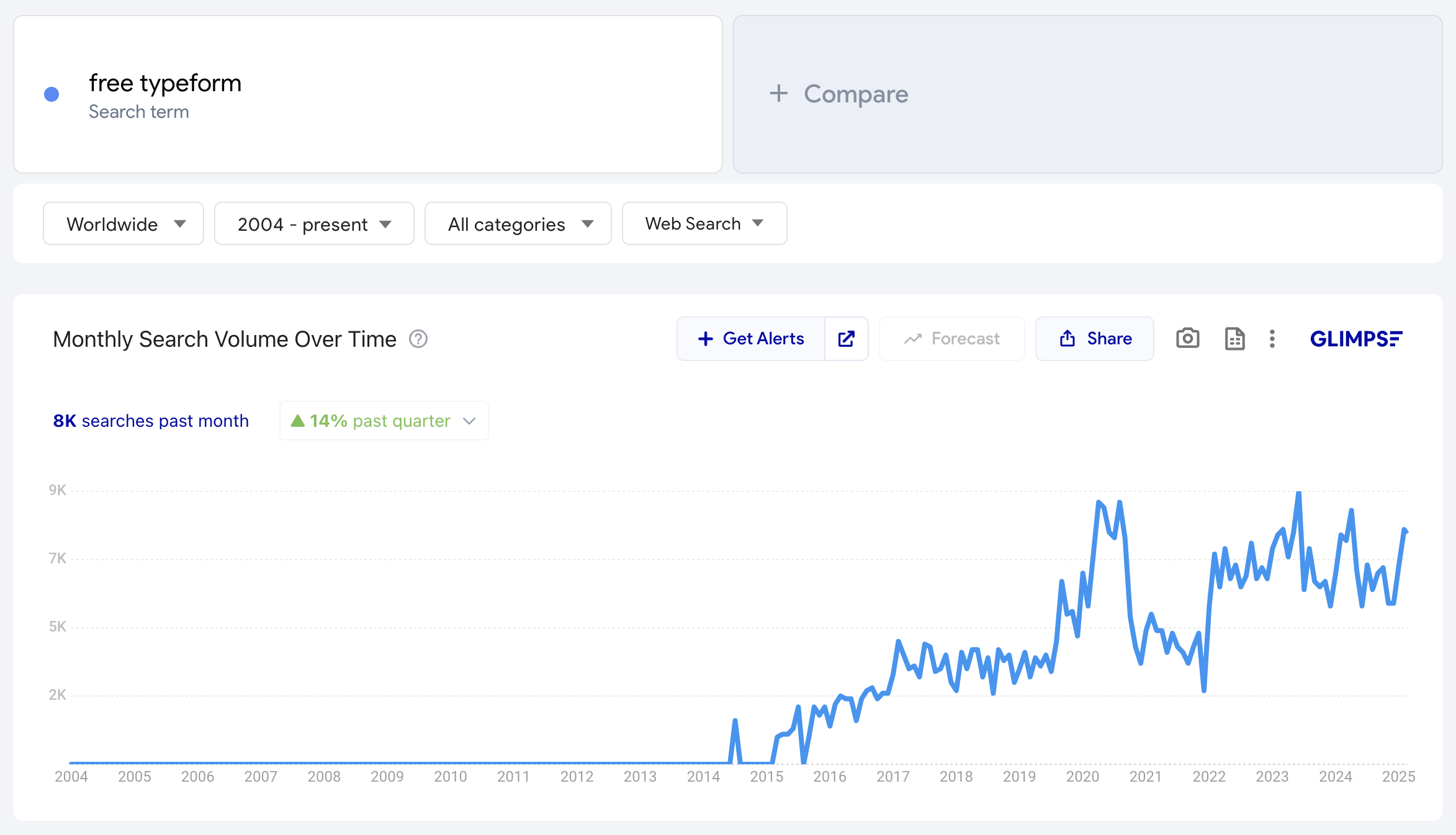Click the 2020 label on the timeline axis
The image size is (1456, 835).
click(x=1082, y=777)
